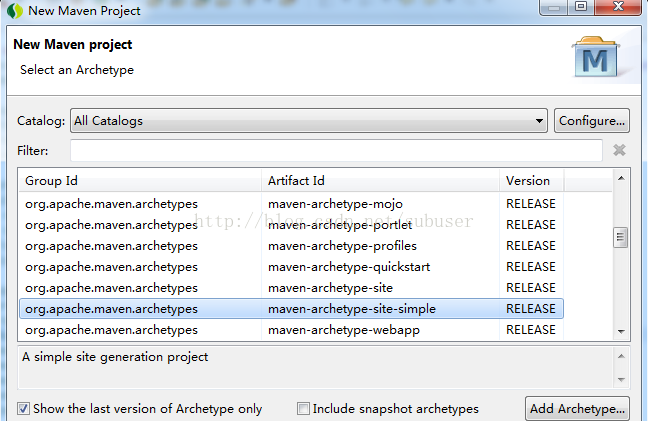This screenshot has height=421, width=648.
Task: Select the maven-archetype-site row
Action: coord(291,288)
